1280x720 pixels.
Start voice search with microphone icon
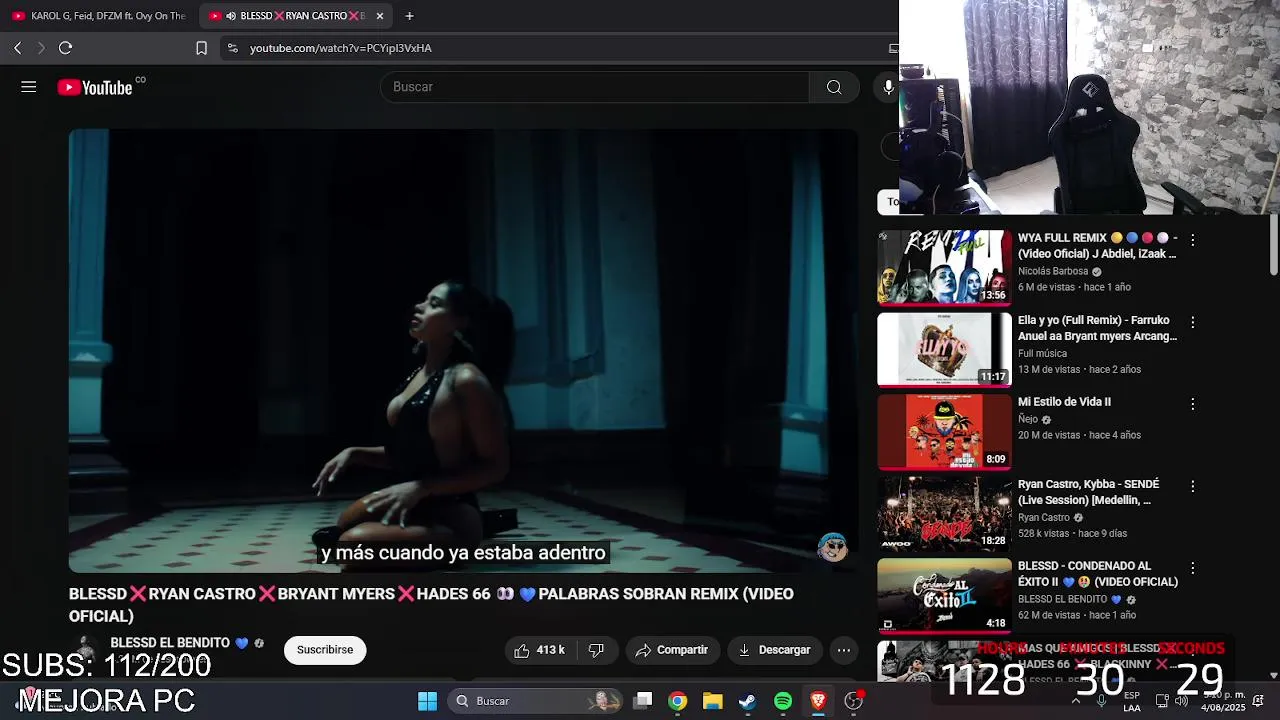pos(888,87)
